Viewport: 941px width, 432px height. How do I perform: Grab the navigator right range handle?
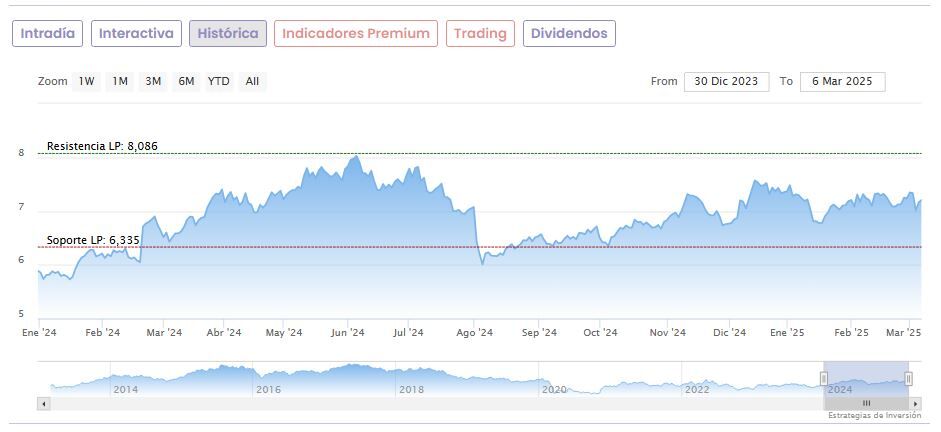[908, 378]
